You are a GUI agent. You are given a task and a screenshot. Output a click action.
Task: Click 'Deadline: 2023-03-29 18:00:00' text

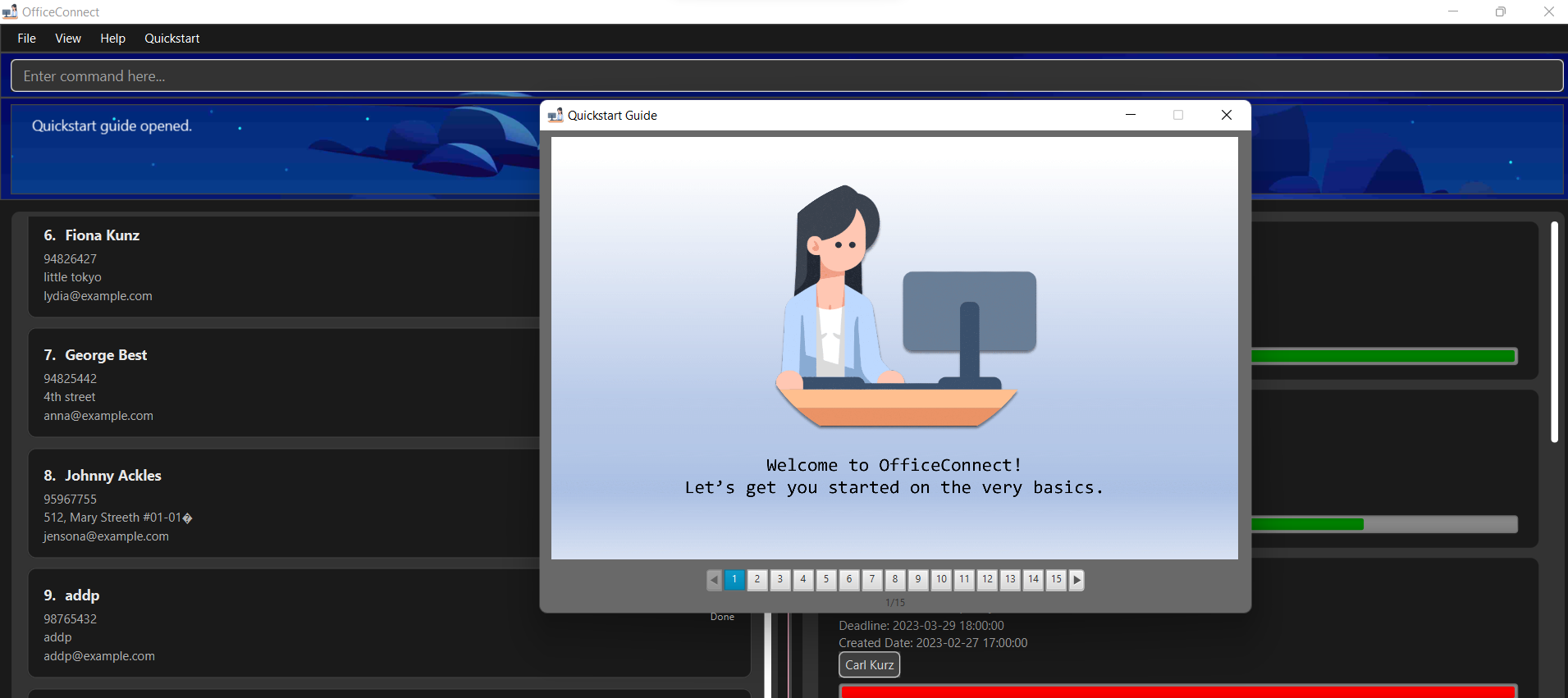pyautogui.click(x=921, y=626)
